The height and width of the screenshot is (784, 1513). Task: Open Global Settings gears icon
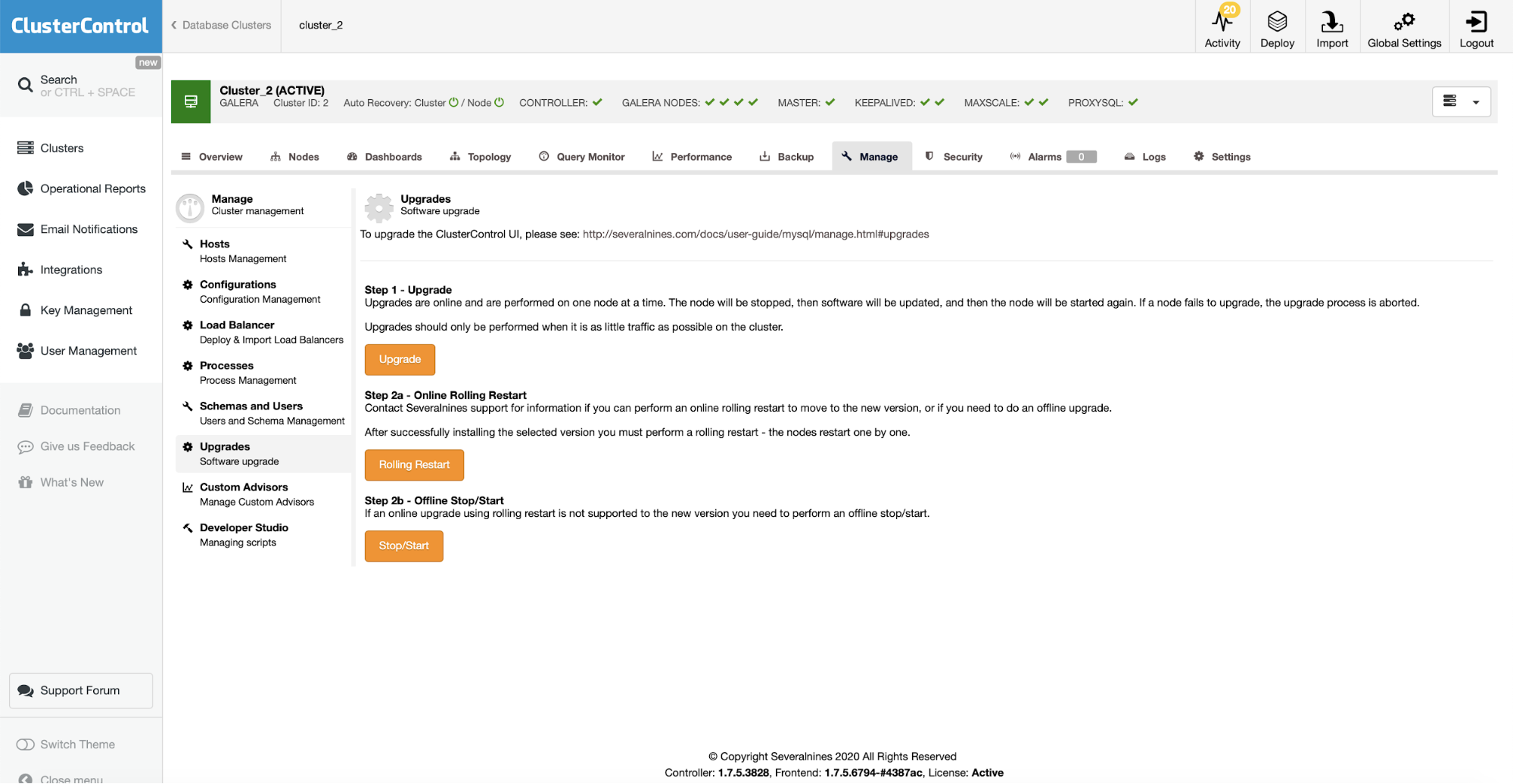pos(1404,21)
